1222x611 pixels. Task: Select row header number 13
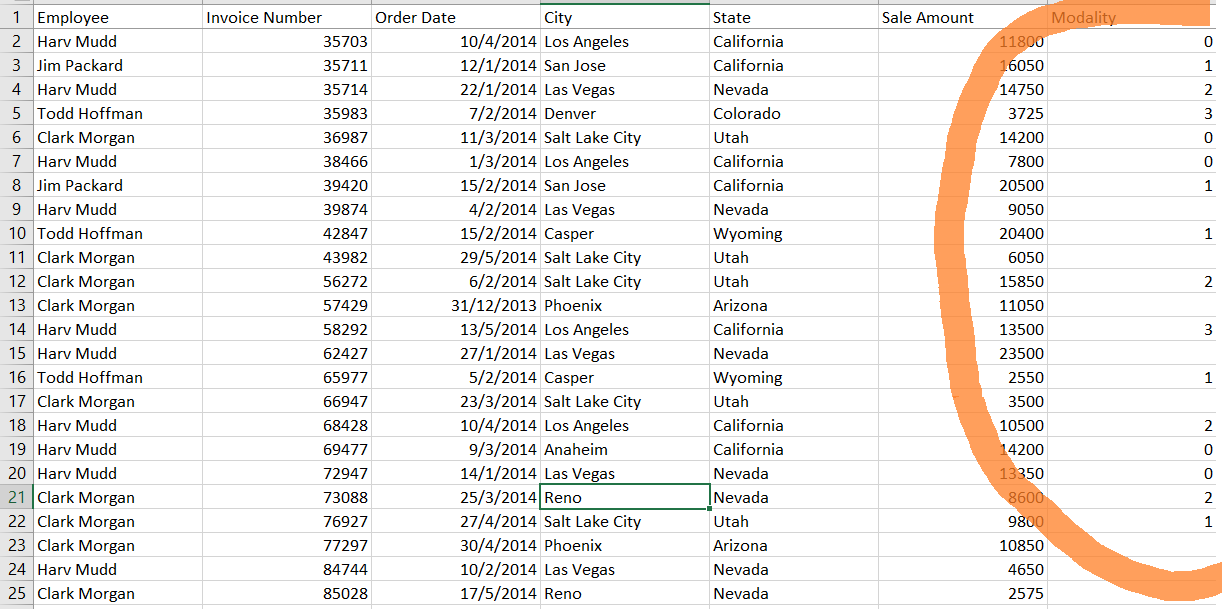(x=16, y=305)
